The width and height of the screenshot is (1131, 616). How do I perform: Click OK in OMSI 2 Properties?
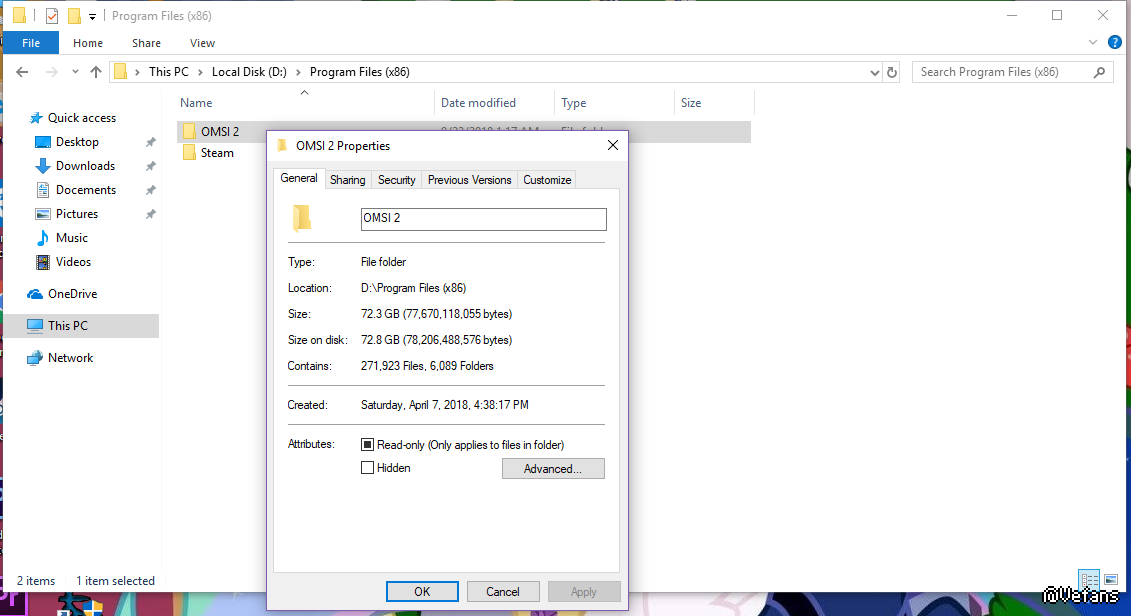(422, 591)
